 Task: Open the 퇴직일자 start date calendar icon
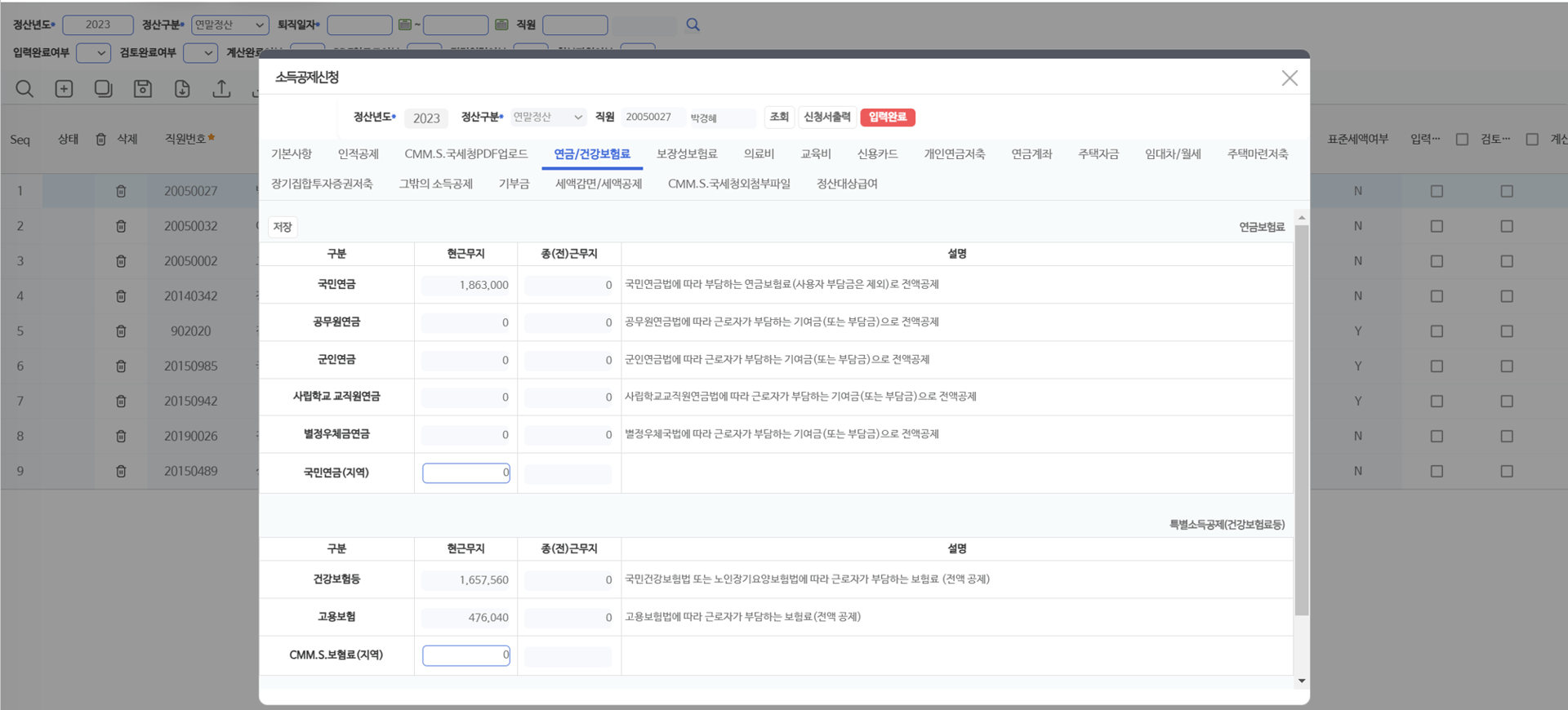pos(404,24)
